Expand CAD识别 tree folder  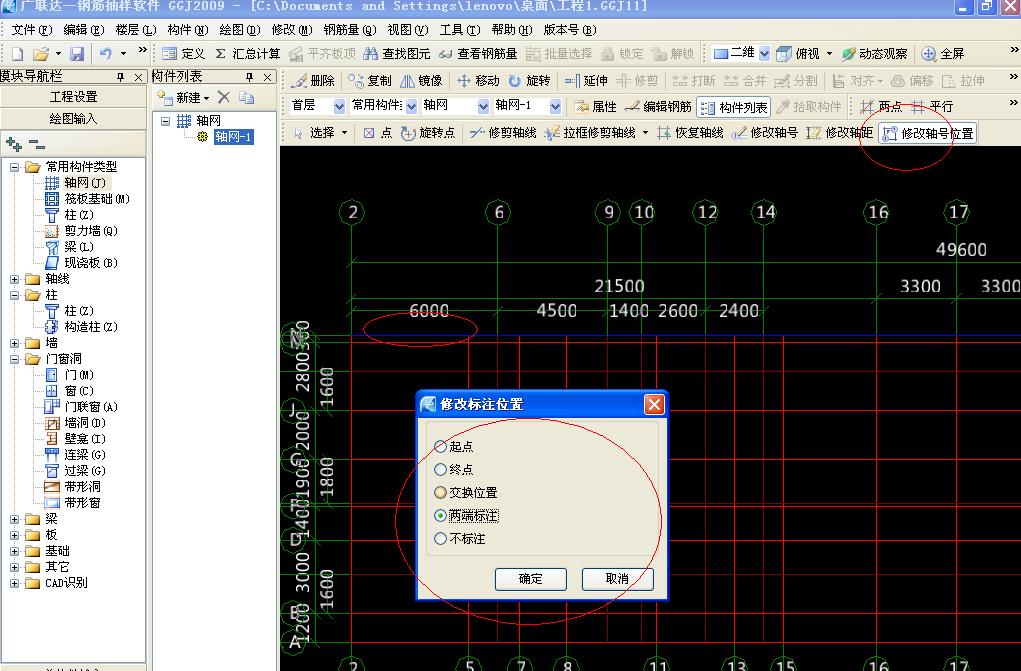tap(14, 584)
